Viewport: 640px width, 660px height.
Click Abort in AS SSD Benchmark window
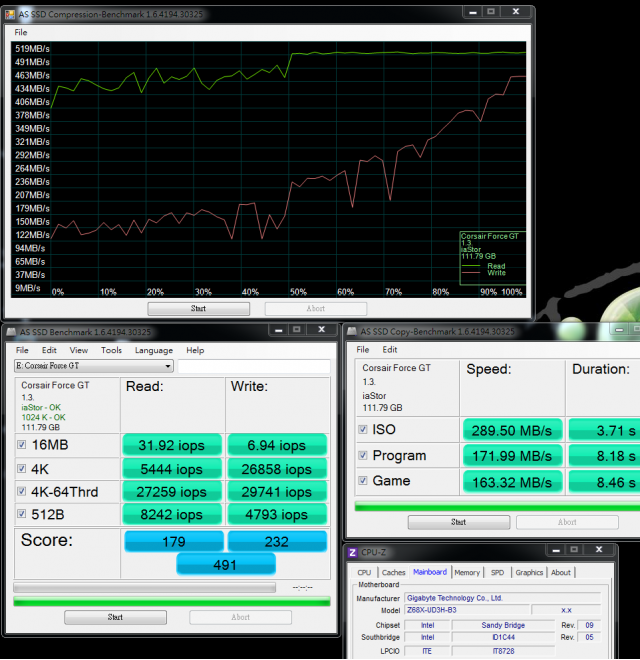pos(240,617)
